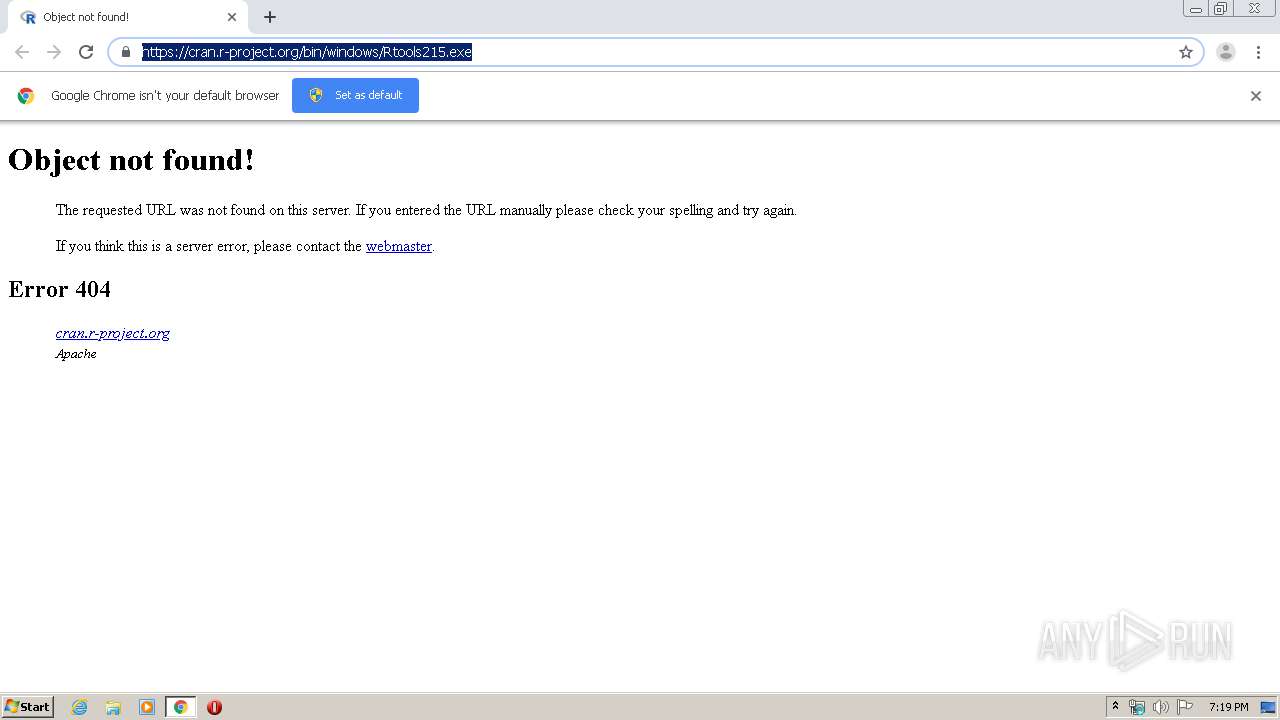The image size is (1280, 720).
Task: Select the 'Object not found!' tab
Action: click(x=126, y=17)
